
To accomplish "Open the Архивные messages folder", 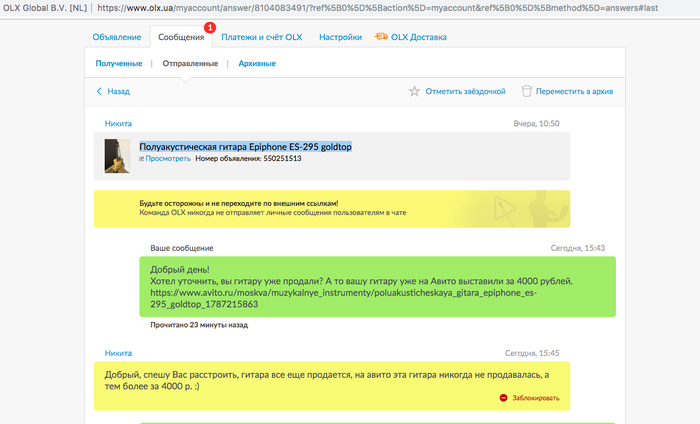I will [x=257, y=63].
